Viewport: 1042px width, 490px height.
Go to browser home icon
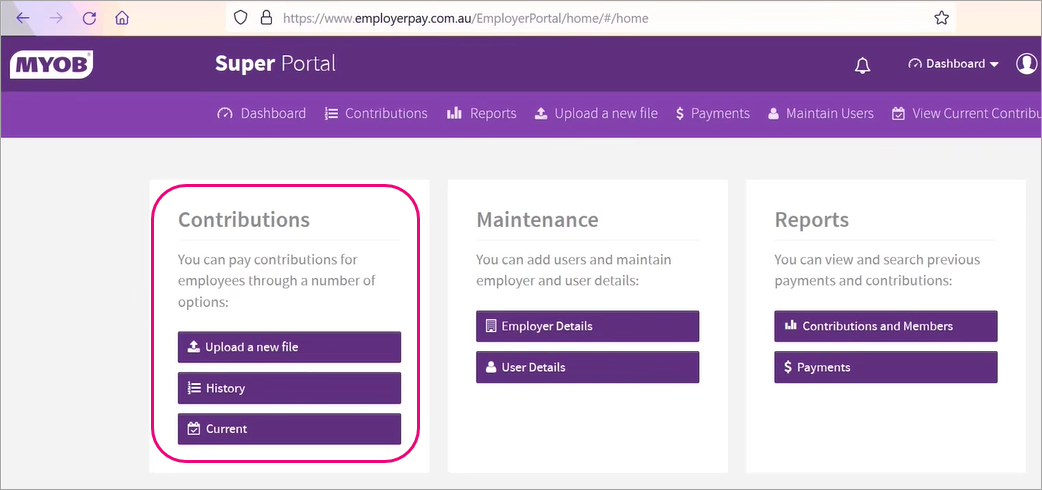[x=122, y=18]
